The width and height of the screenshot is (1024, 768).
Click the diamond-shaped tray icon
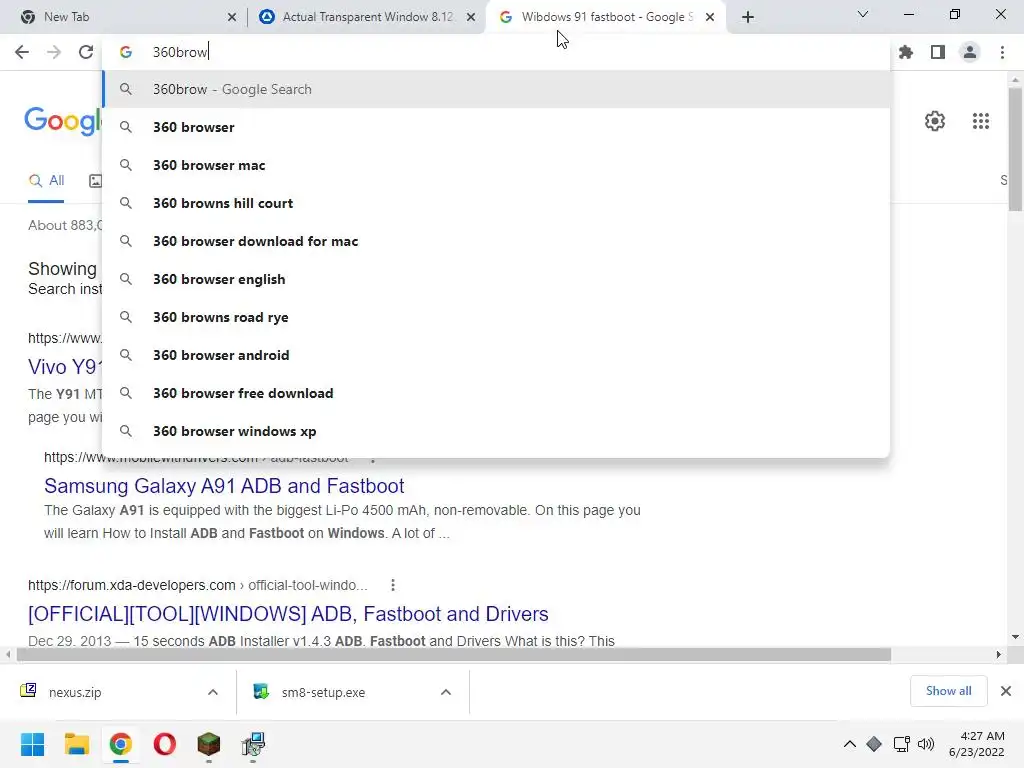[x=874, y=744]
